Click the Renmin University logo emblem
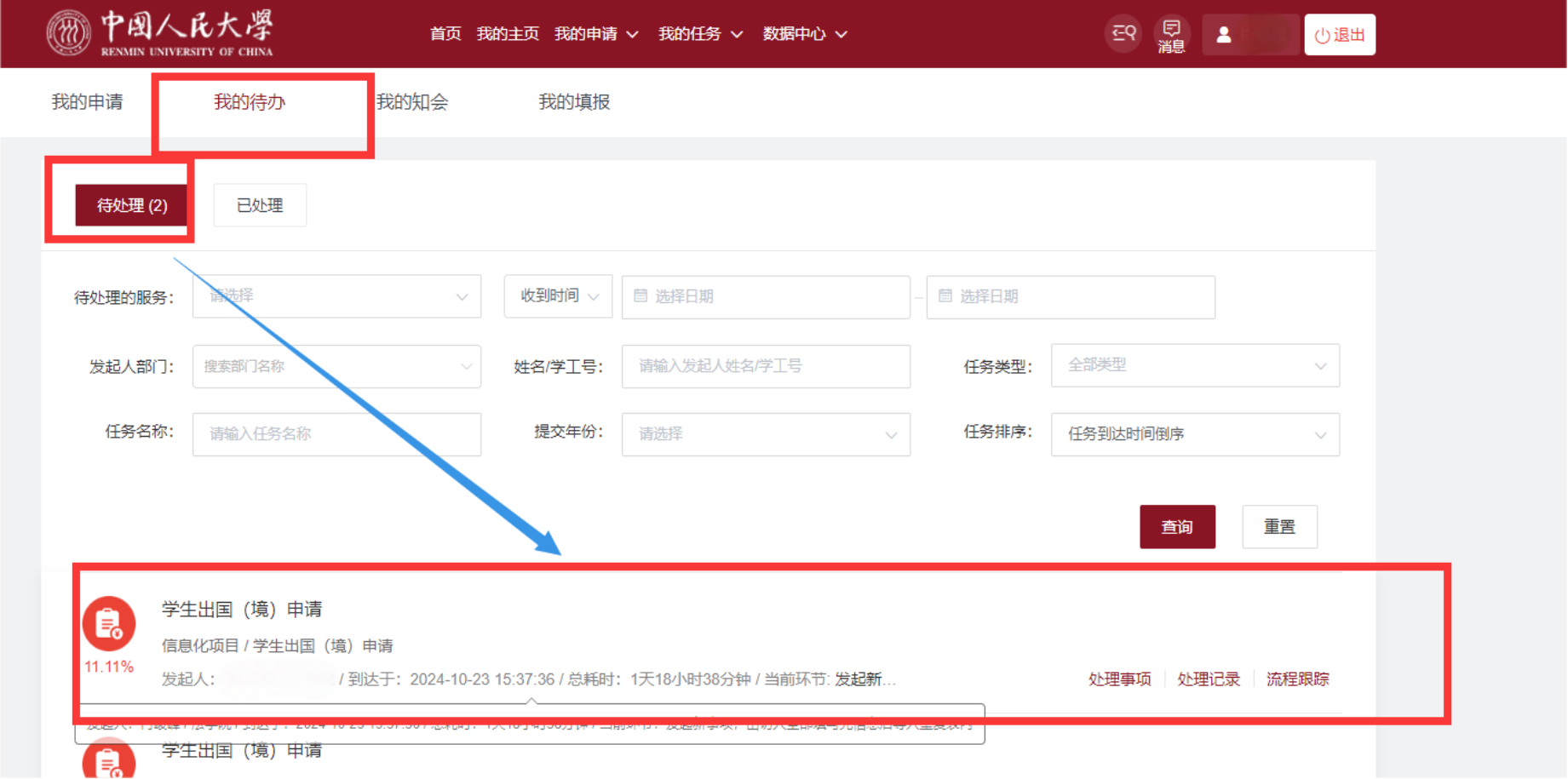 point(68,33)
